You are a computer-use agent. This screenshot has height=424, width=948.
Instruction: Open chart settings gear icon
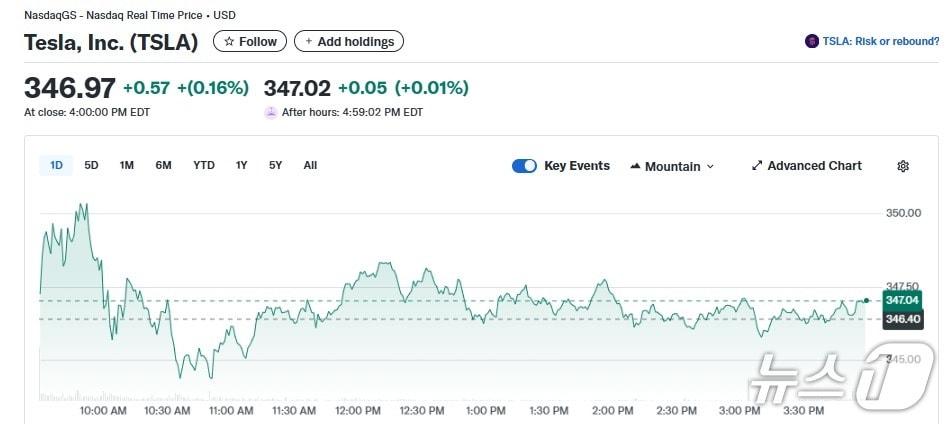coord(903,166)
